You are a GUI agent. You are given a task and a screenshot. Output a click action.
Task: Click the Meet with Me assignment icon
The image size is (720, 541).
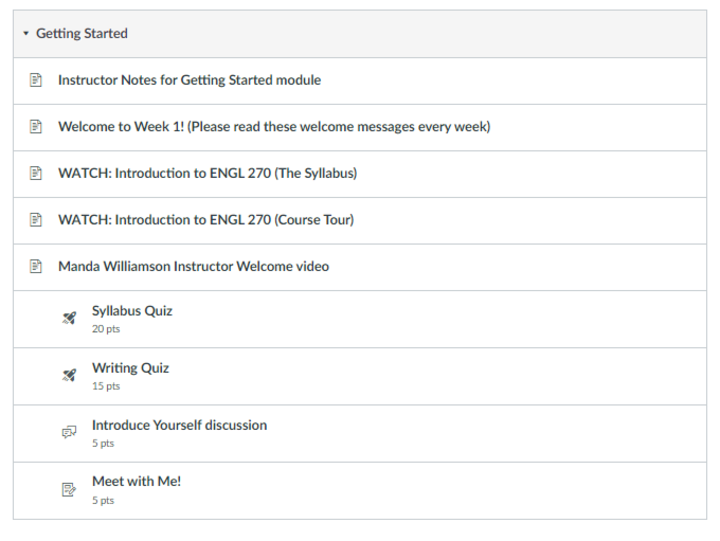coord(69,490)
